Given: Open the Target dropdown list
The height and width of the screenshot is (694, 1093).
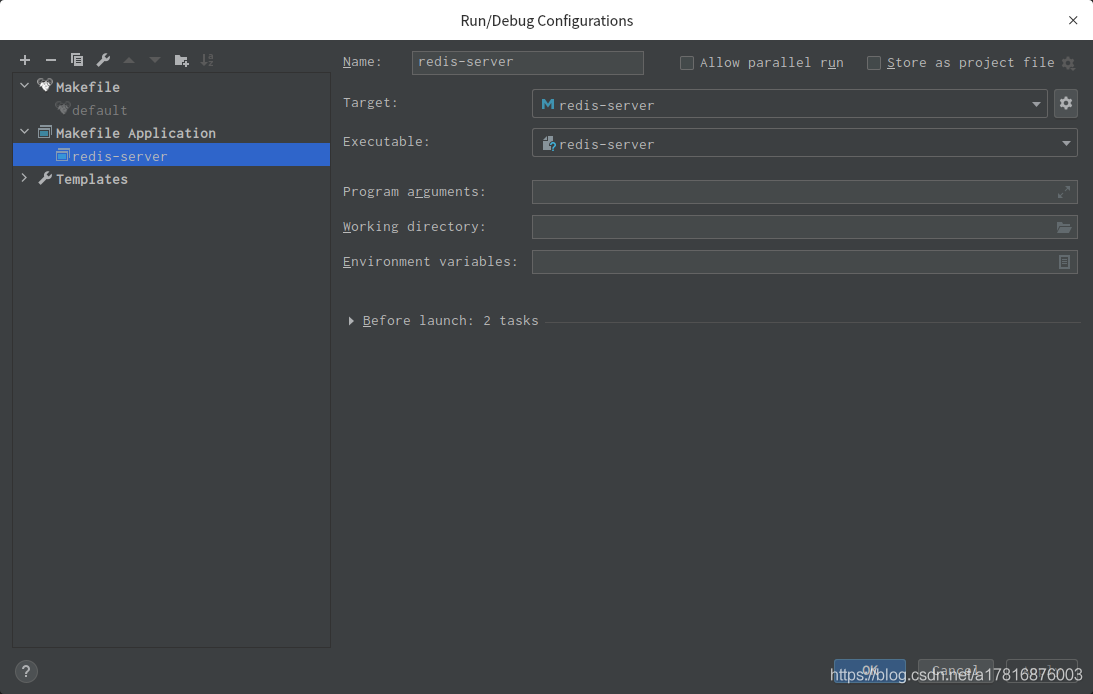Looking at the screenshot, I should (x=1036, y=104).
